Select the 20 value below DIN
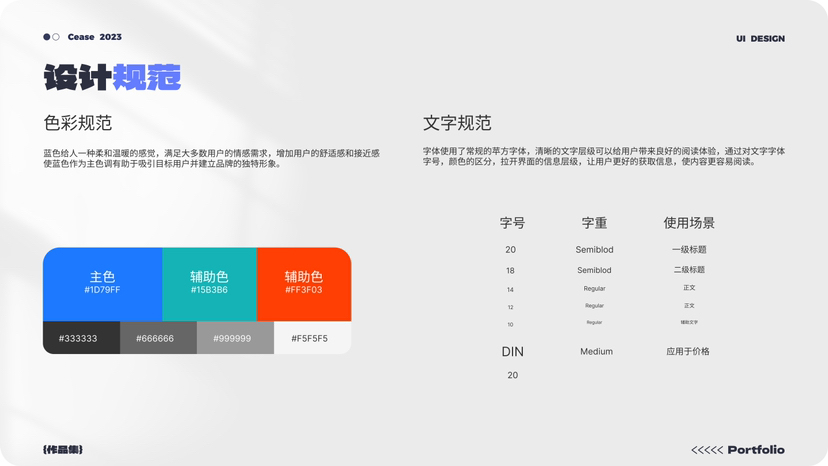Image resolution: width=828 pixels, height=466 pixels. coord(513,375)
